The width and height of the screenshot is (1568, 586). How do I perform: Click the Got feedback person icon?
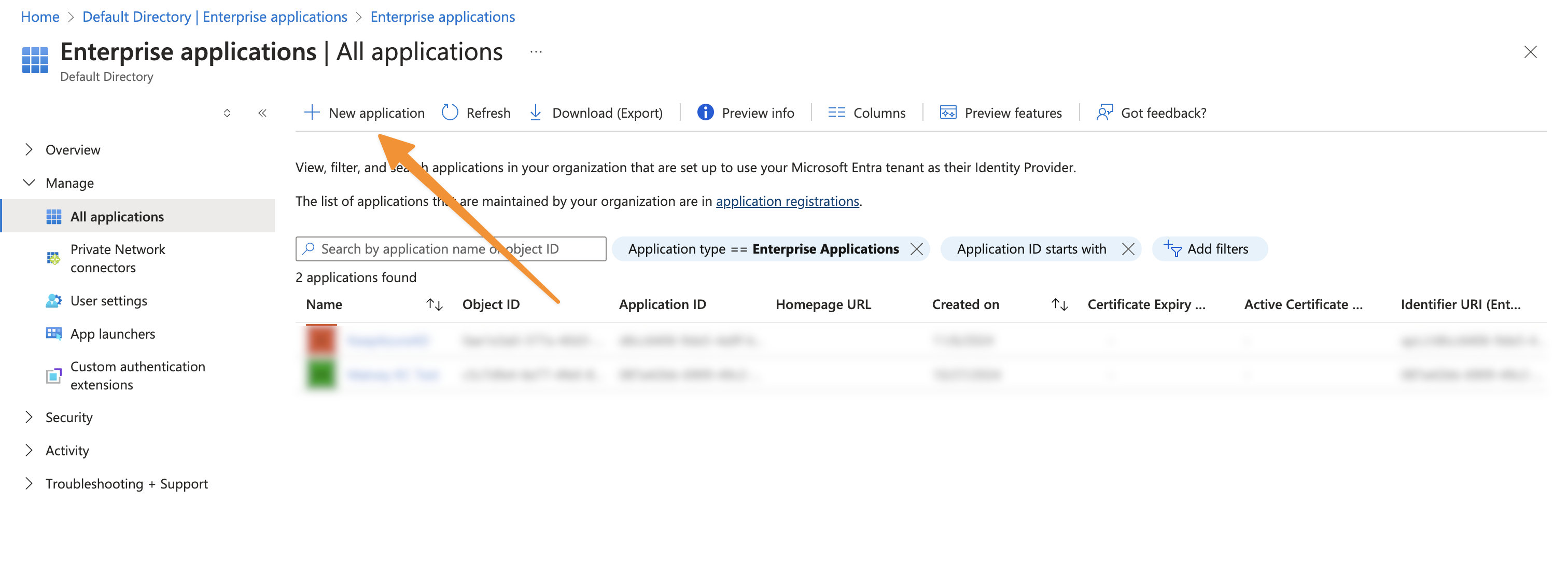coord(1104,113)
